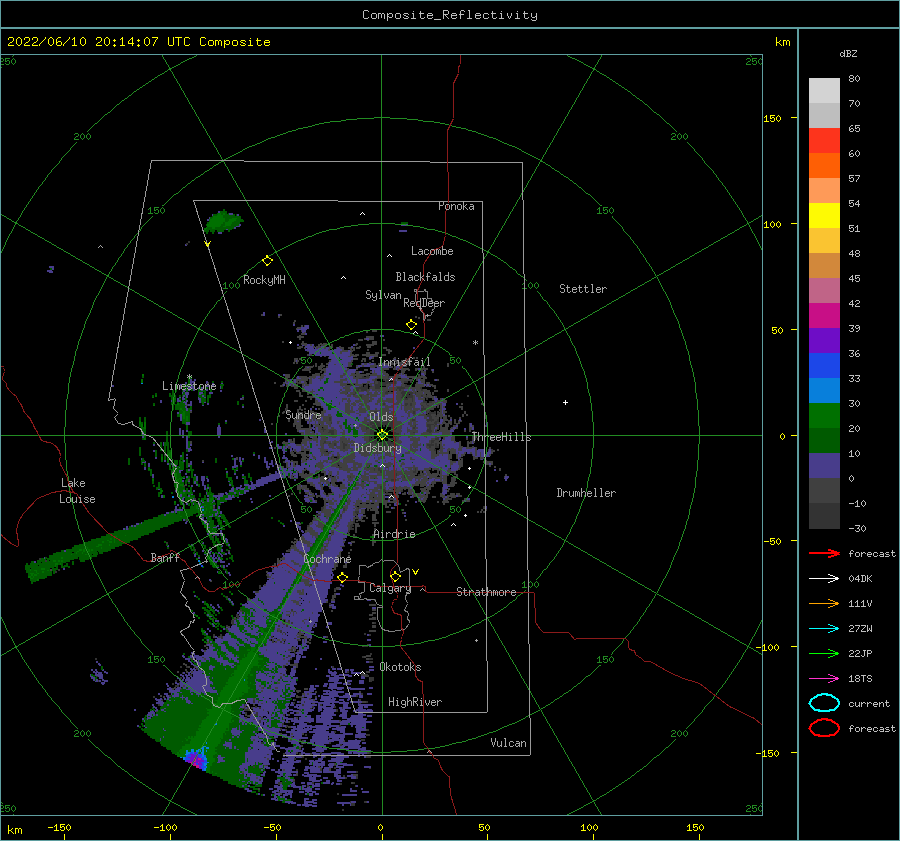Click the Okotoks town label
The width and height of the screenshot is (900, 841).
point(400,667)
